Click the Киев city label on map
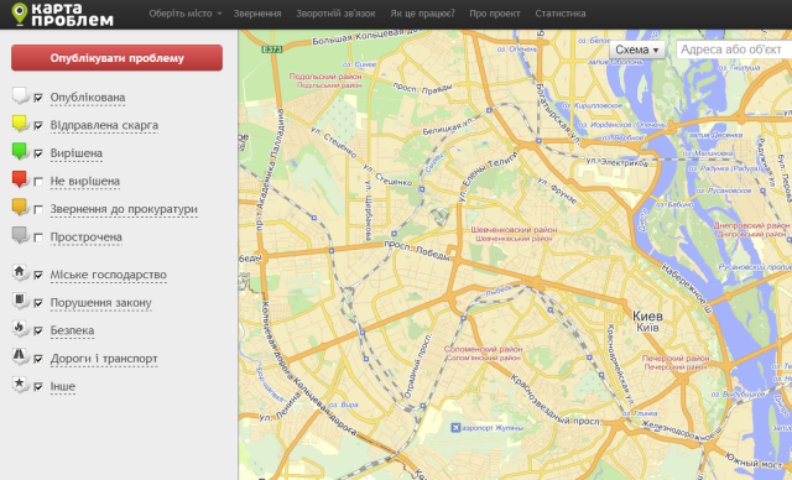Screen dimensions: 792x480 [x=647, y=316]
